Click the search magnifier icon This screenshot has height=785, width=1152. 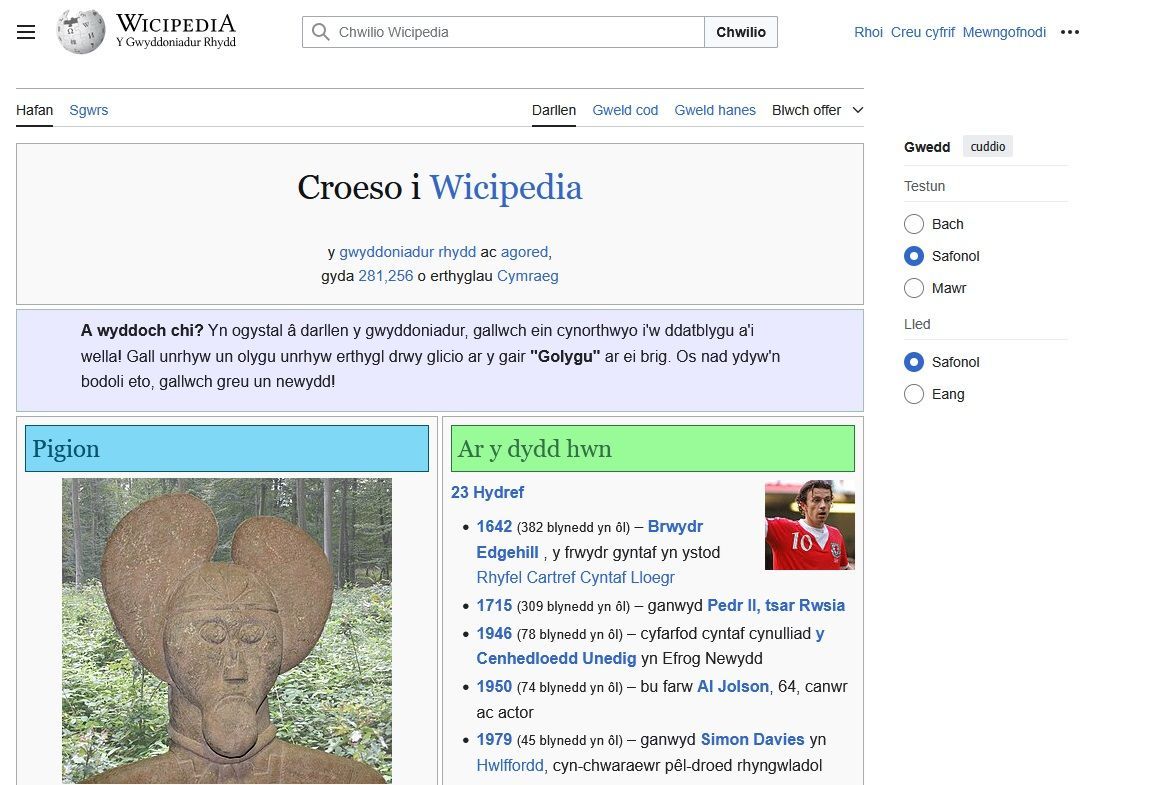tap(320, 32)
